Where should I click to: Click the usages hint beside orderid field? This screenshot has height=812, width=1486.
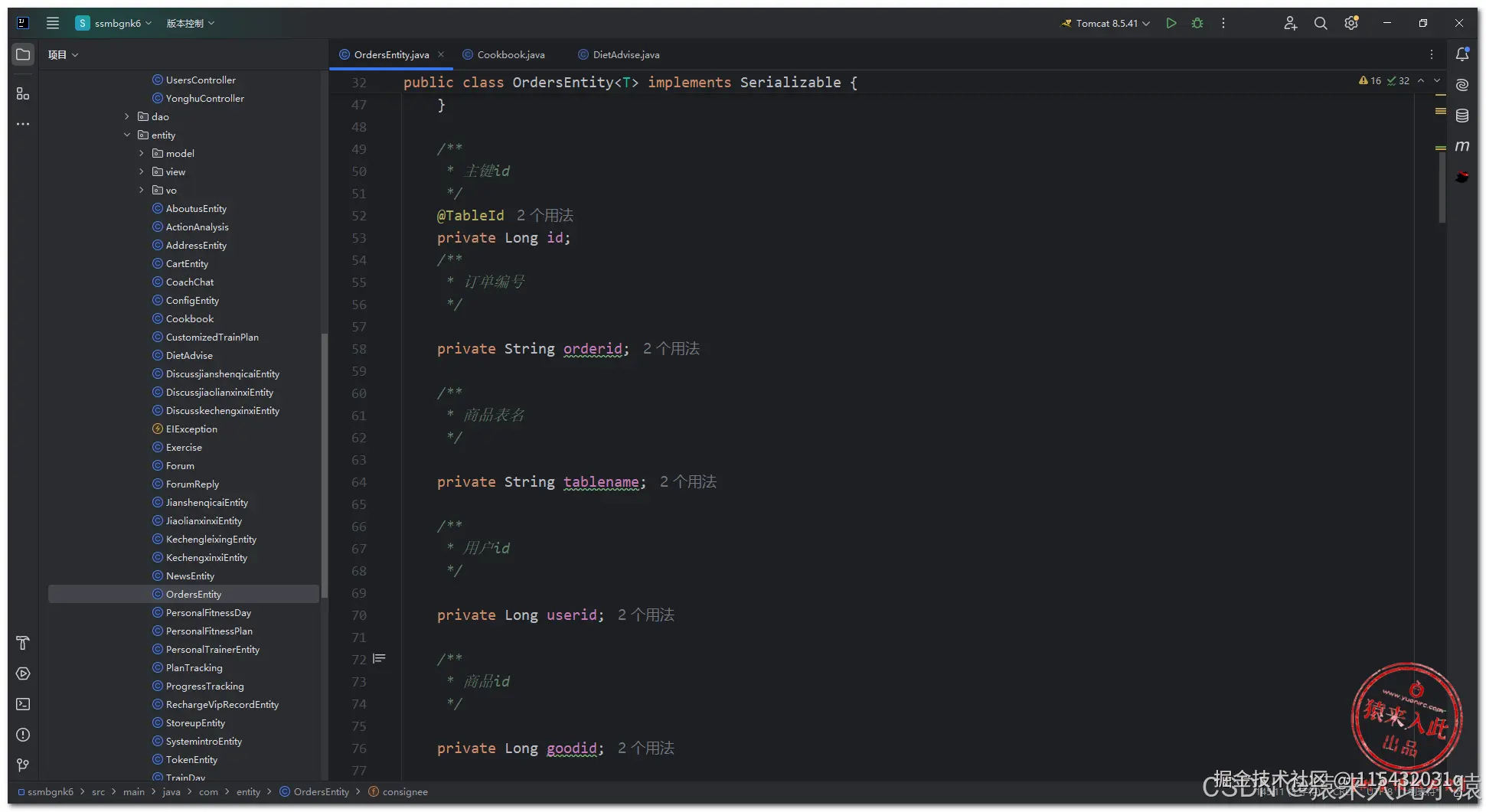671,349
